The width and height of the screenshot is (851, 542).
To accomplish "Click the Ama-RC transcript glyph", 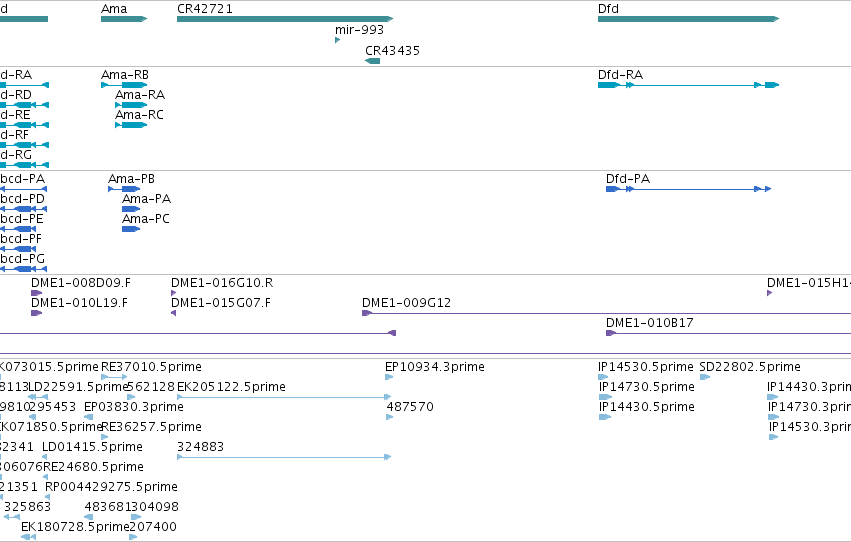I will pos(131,125).
